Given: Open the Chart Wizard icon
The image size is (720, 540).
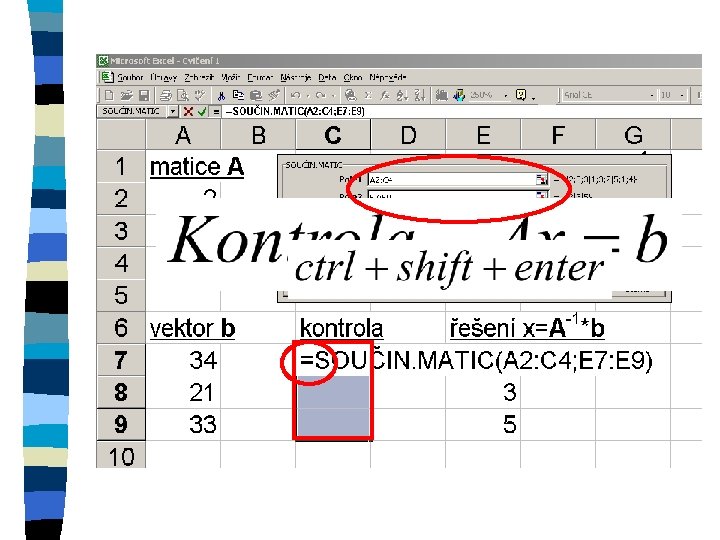Looking at the screenshot, I should click(x=441, y=95).
